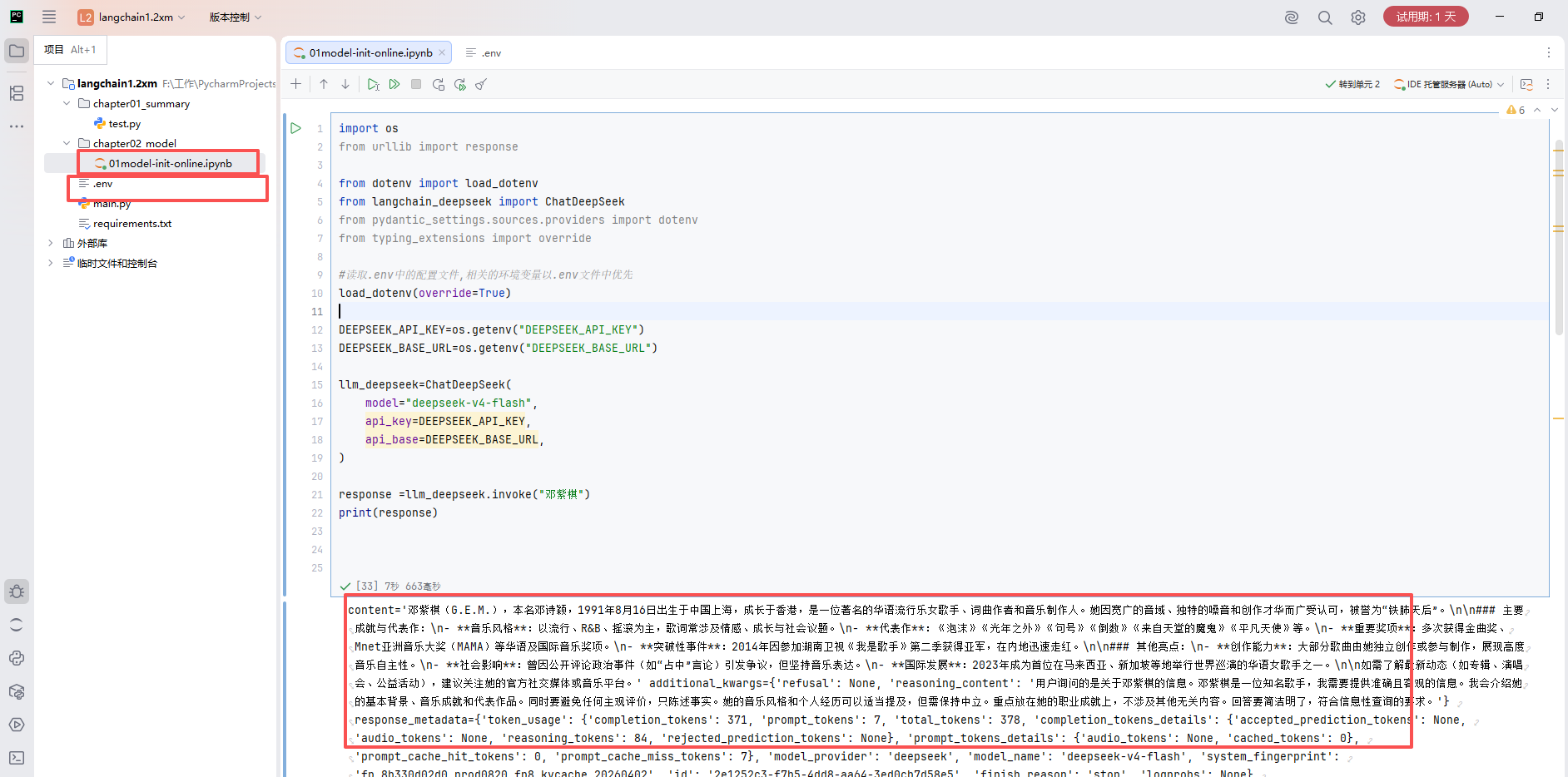
Task: Move the cell down
Action: click(345, 84)
